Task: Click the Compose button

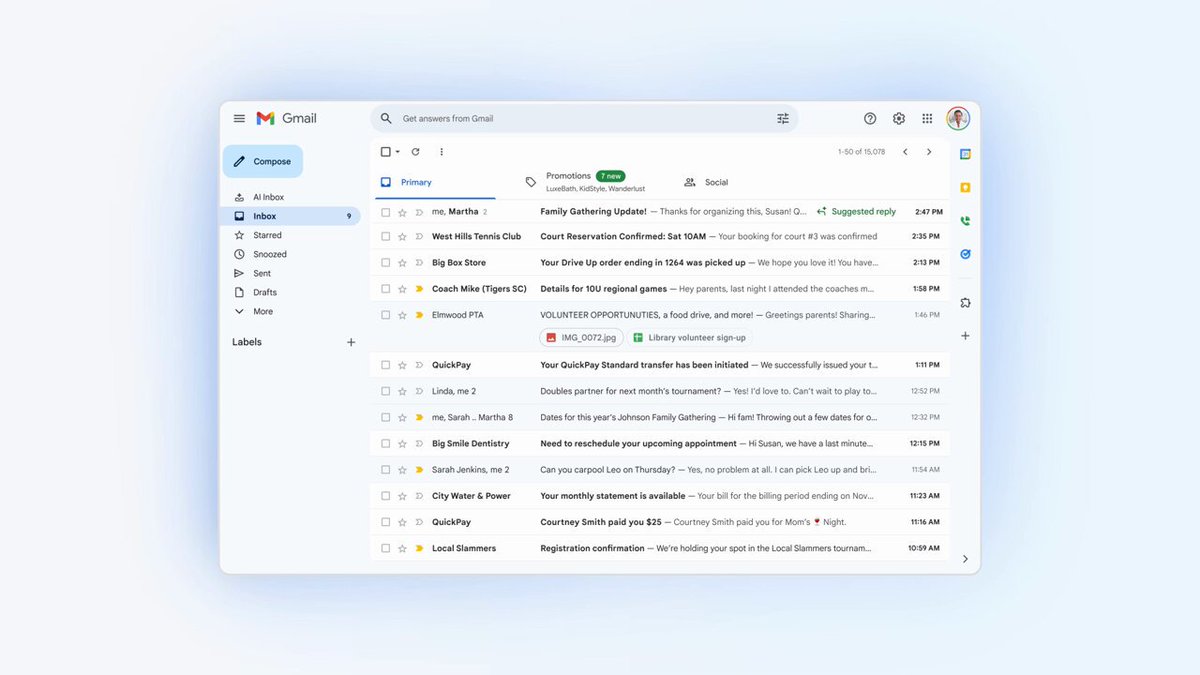Action: point(262,161)
